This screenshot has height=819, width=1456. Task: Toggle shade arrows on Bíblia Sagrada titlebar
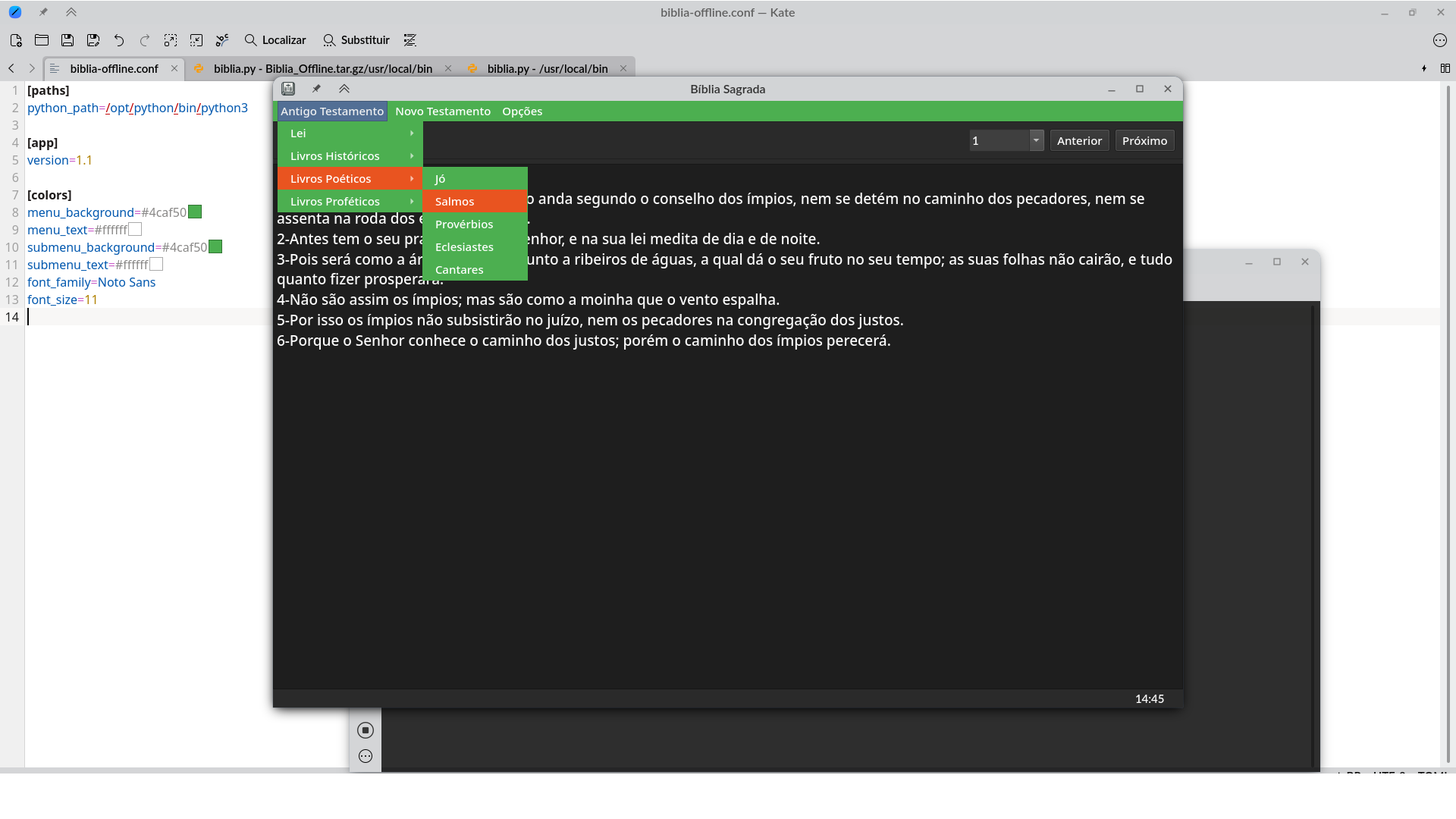(x=344, y=89)
